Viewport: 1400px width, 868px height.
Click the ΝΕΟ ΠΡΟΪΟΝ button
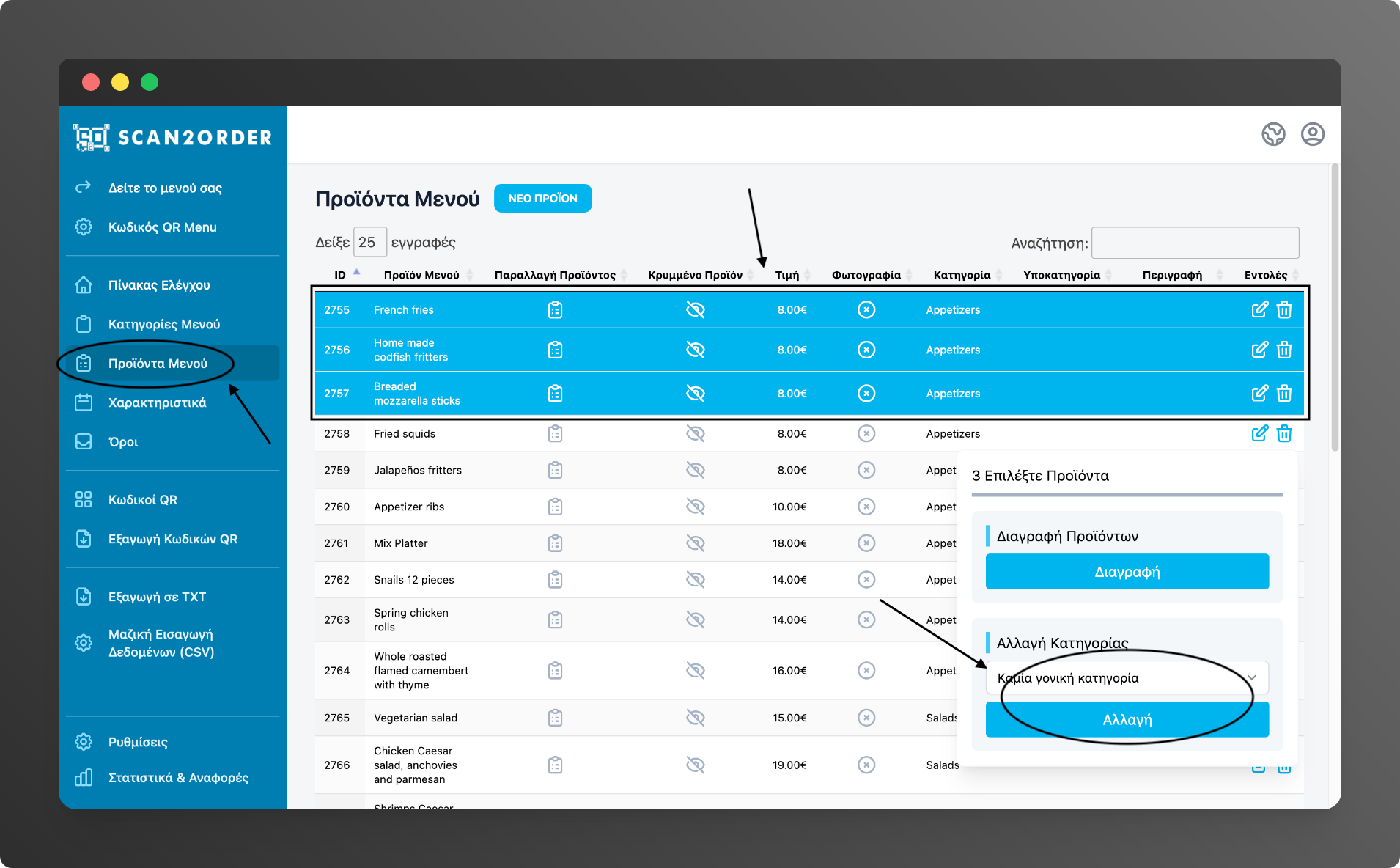tap(542, 199)
